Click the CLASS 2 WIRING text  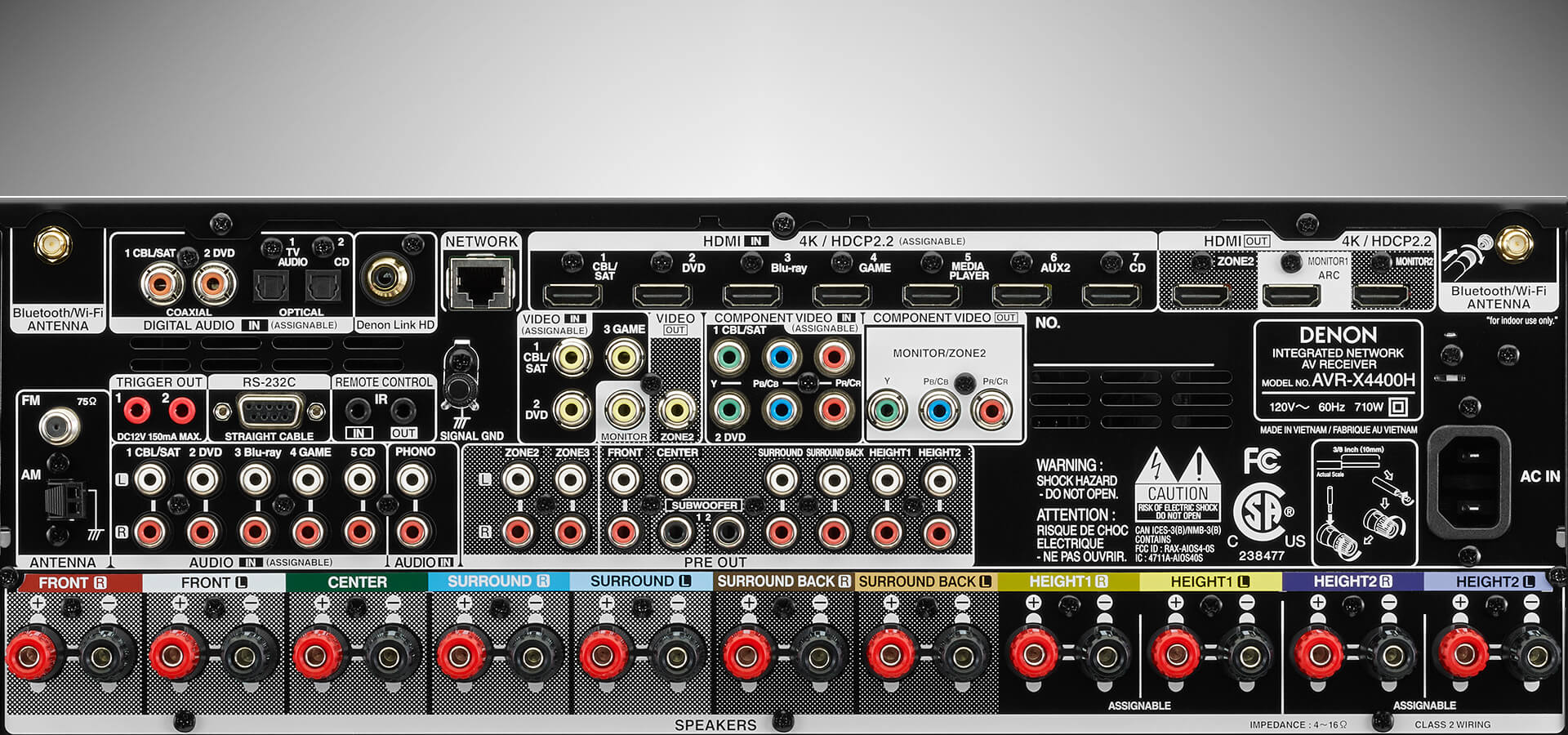tap(1453, 724)
